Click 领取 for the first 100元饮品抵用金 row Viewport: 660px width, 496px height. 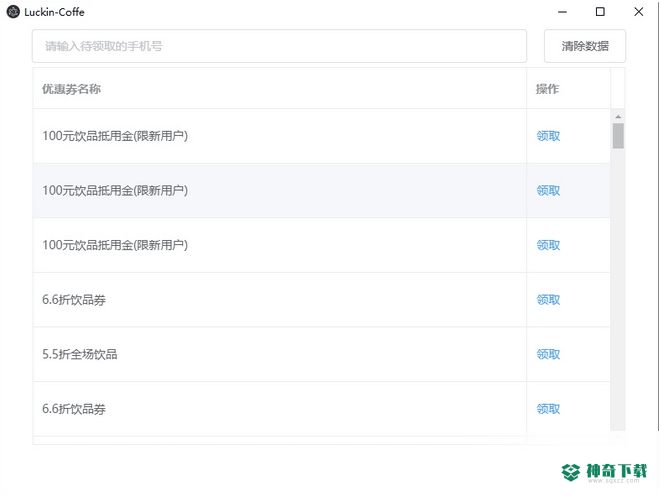[548, 136]
